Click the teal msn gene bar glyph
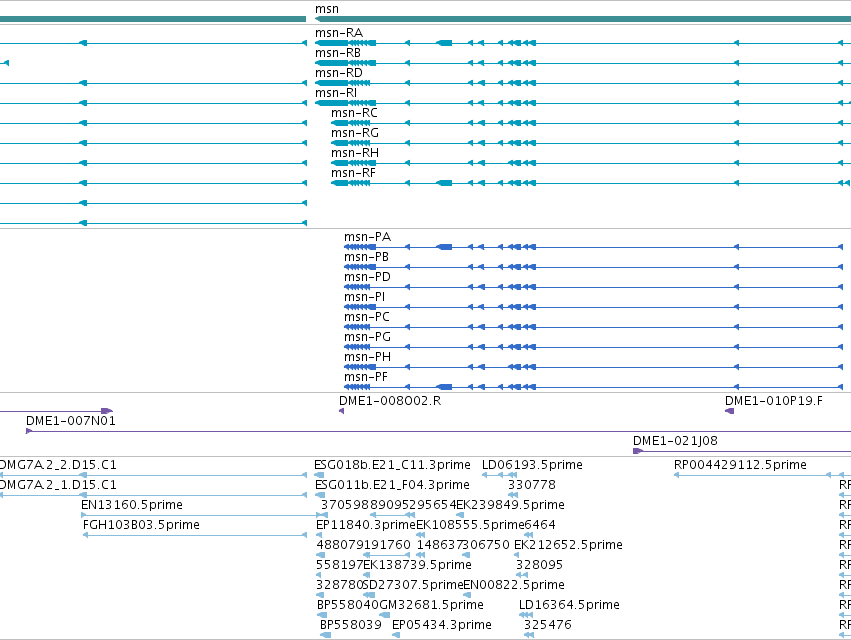The width and height of the screenshot is (851, 640). 582,20
